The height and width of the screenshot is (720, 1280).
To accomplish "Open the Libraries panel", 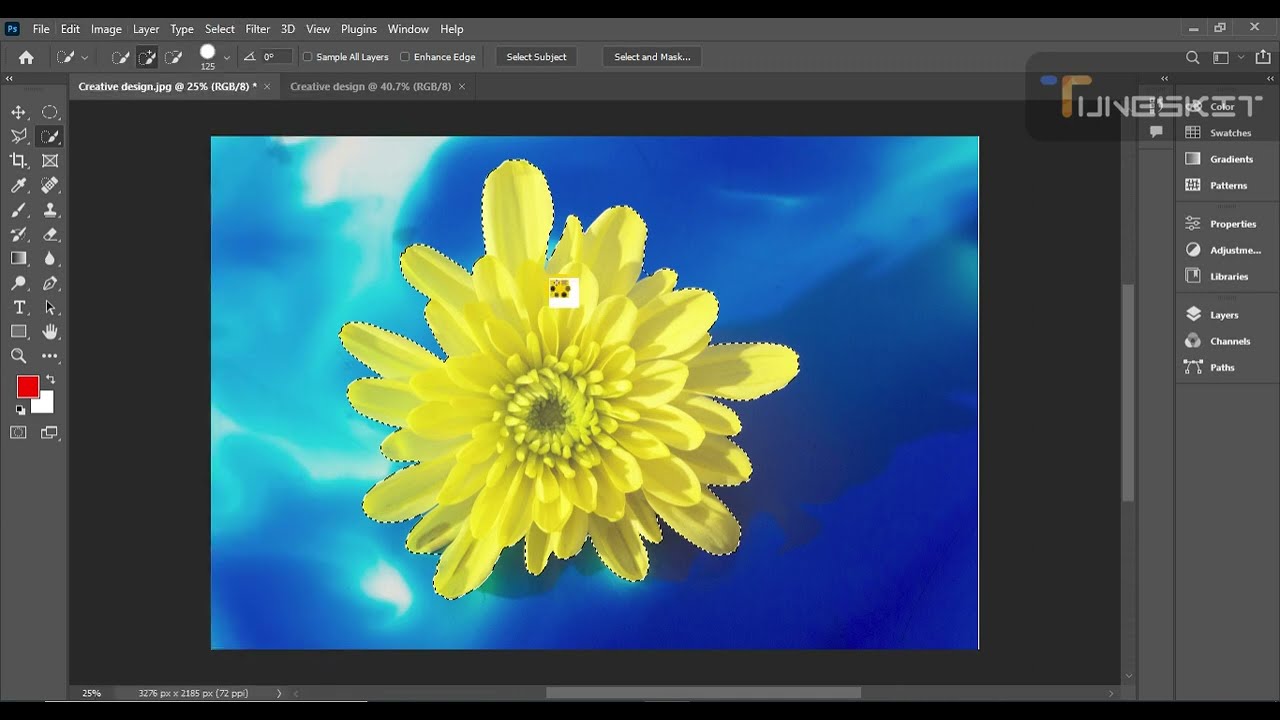I will pyautogui.click(x=1217, y=276).
